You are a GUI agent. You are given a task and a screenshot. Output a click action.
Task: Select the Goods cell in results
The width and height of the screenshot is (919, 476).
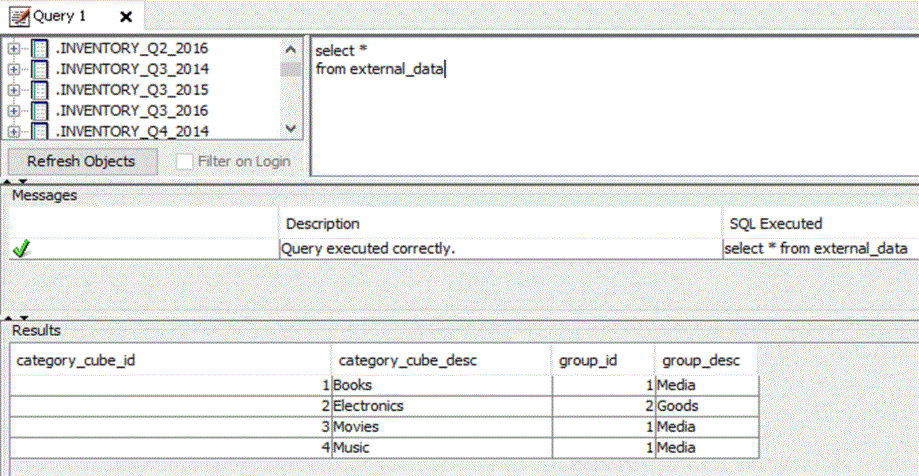click(707, 406)
